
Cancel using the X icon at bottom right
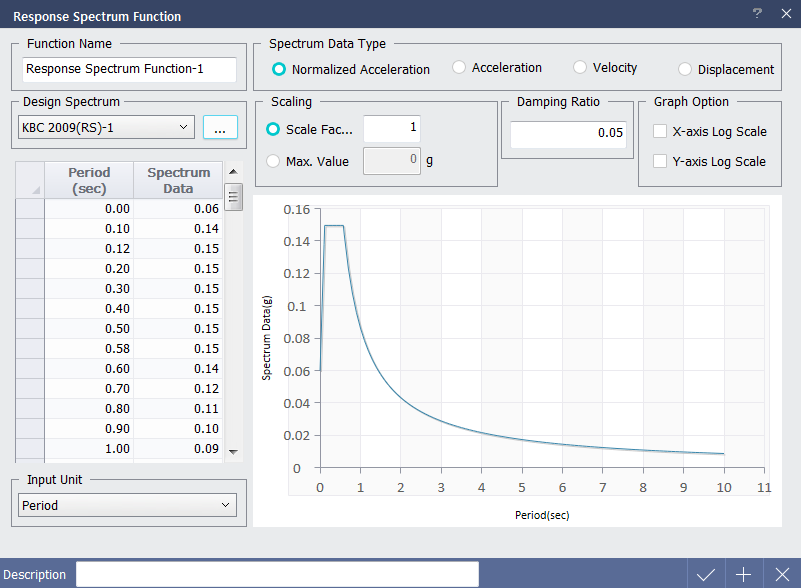[x=781, y=574]
